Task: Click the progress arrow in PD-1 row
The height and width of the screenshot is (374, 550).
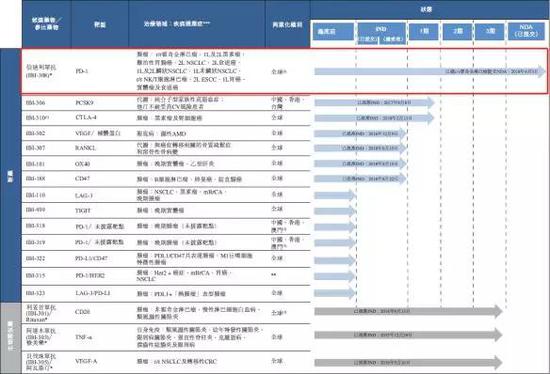Action: click(430, 71)
